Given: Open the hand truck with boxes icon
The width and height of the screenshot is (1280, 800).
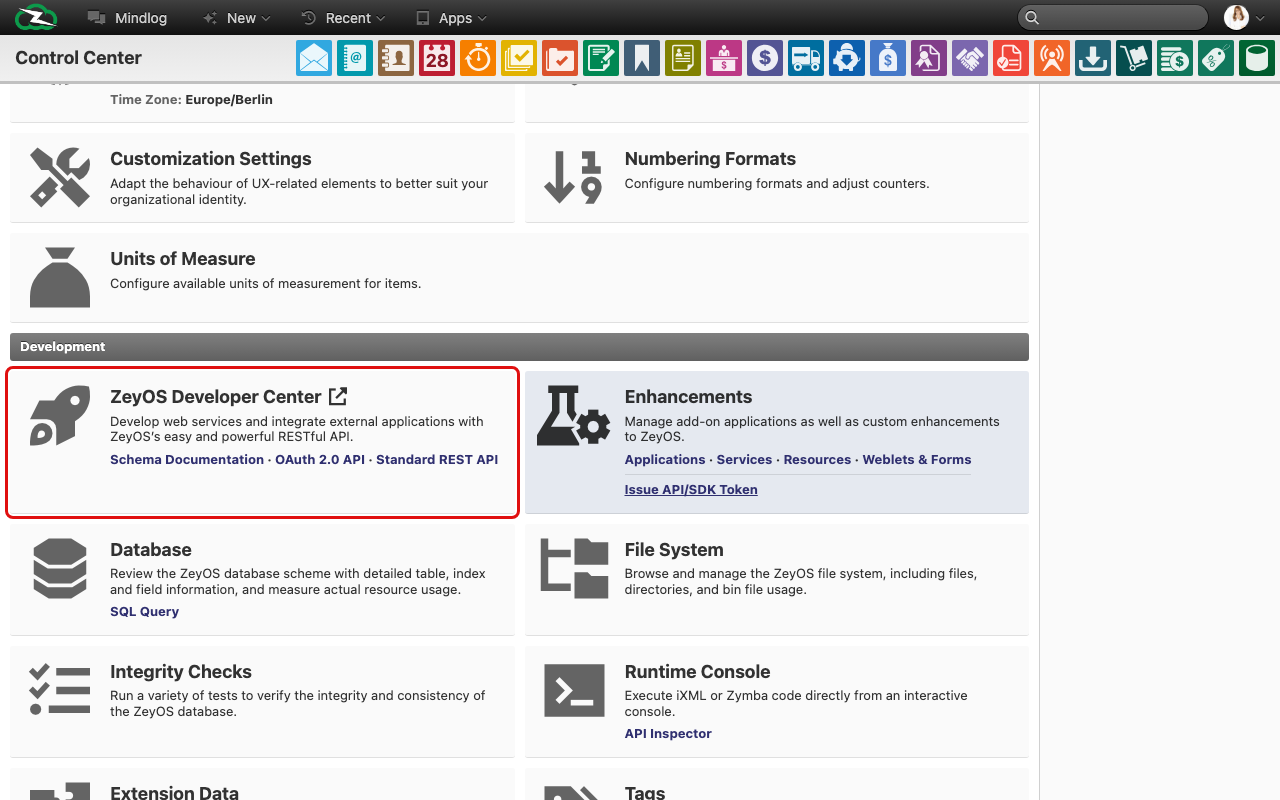Looking at the screenshot, I should tap(1134, 58).
